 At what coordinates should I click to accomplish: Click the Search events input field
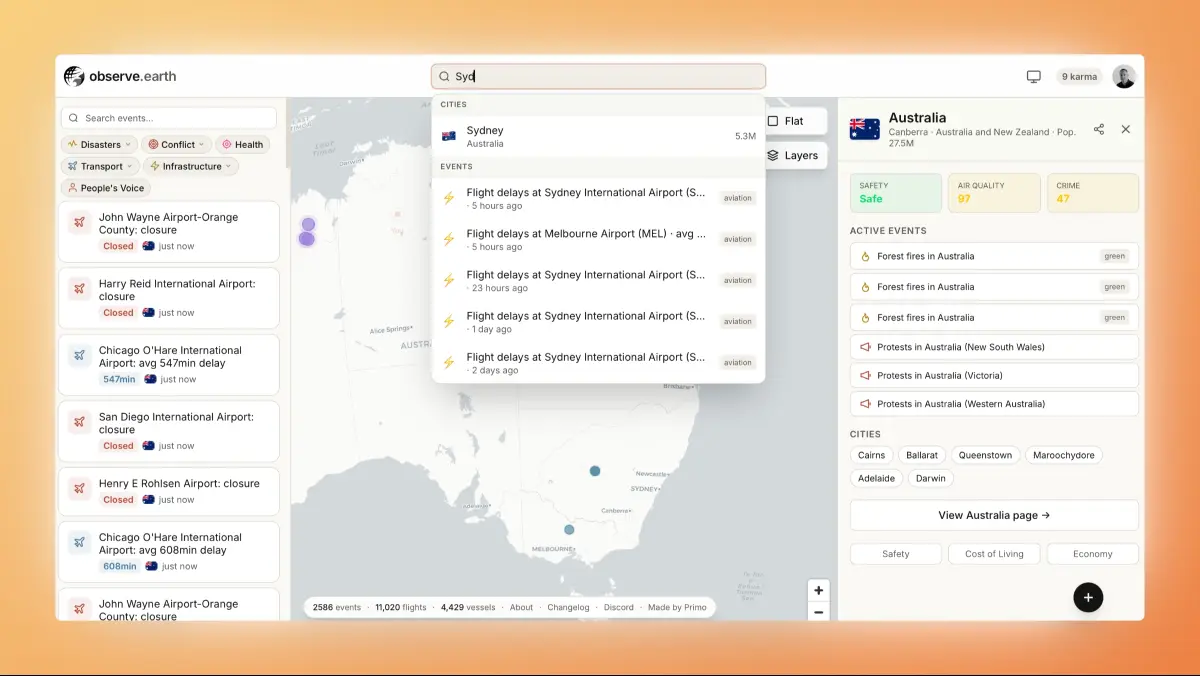170,118
